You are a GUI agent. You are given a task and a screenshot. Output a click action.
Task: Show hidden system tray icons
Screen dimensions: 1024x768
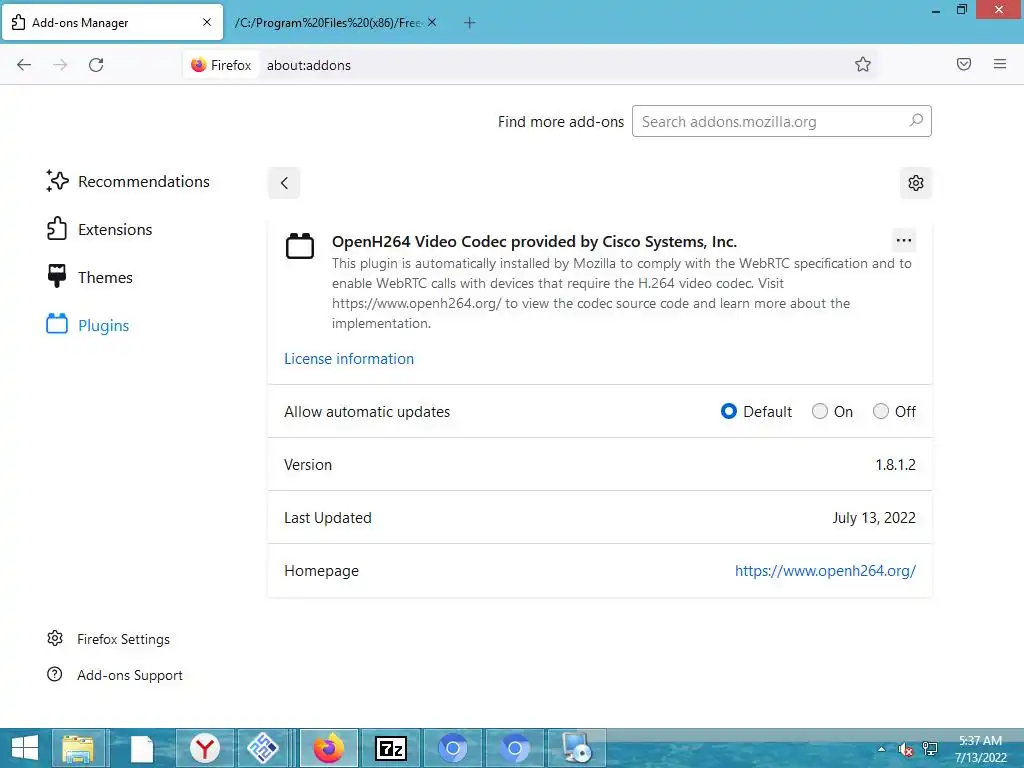(882, 749)
